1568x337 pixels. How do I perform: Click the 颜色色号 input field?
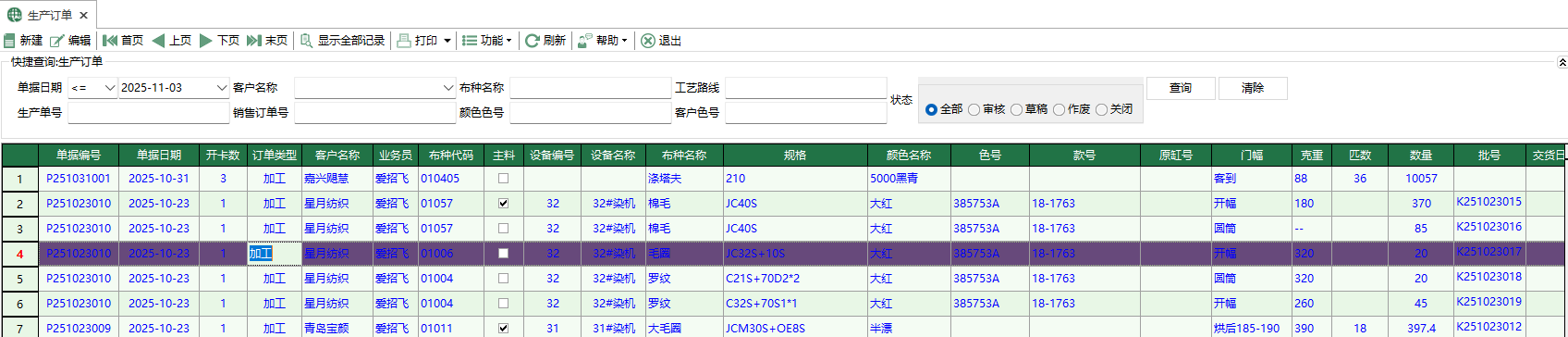tap(590, 113)
